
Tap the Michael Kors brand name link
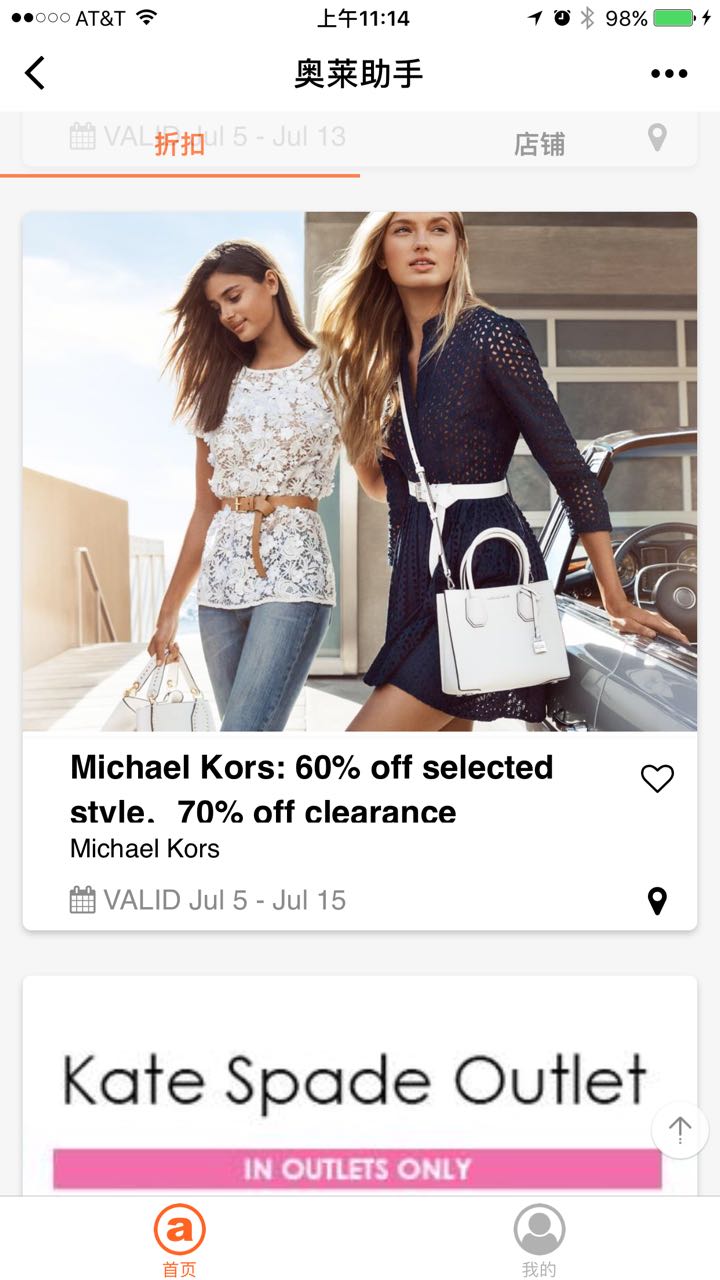145,849
